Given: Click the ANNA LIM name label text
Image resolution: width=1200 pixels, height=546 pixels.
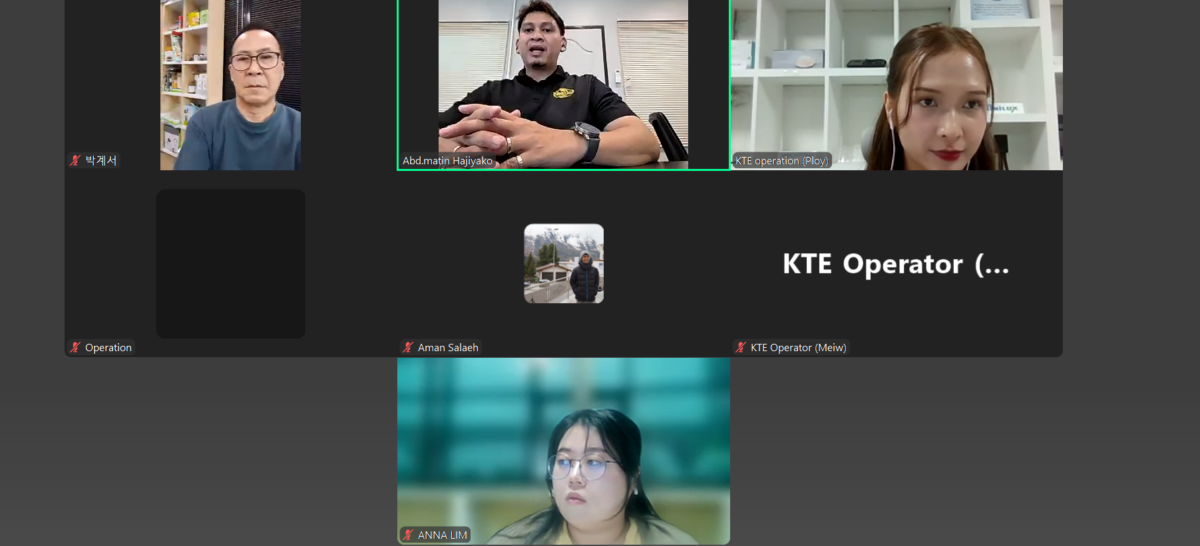Looking at the screenshot, I should (443, 535).
